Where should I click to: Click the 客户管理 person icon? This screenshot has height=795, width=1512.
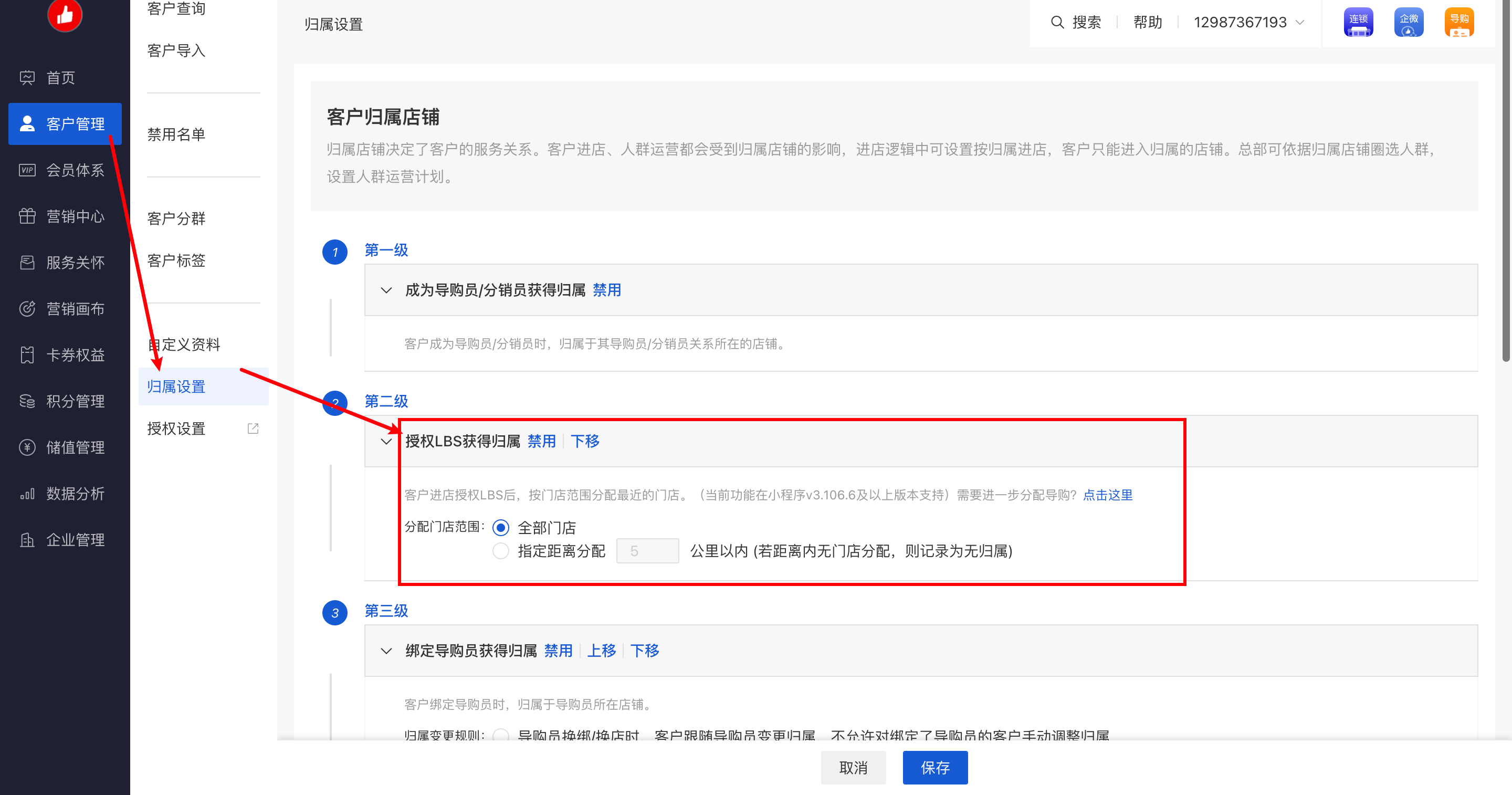coord(27,123)
